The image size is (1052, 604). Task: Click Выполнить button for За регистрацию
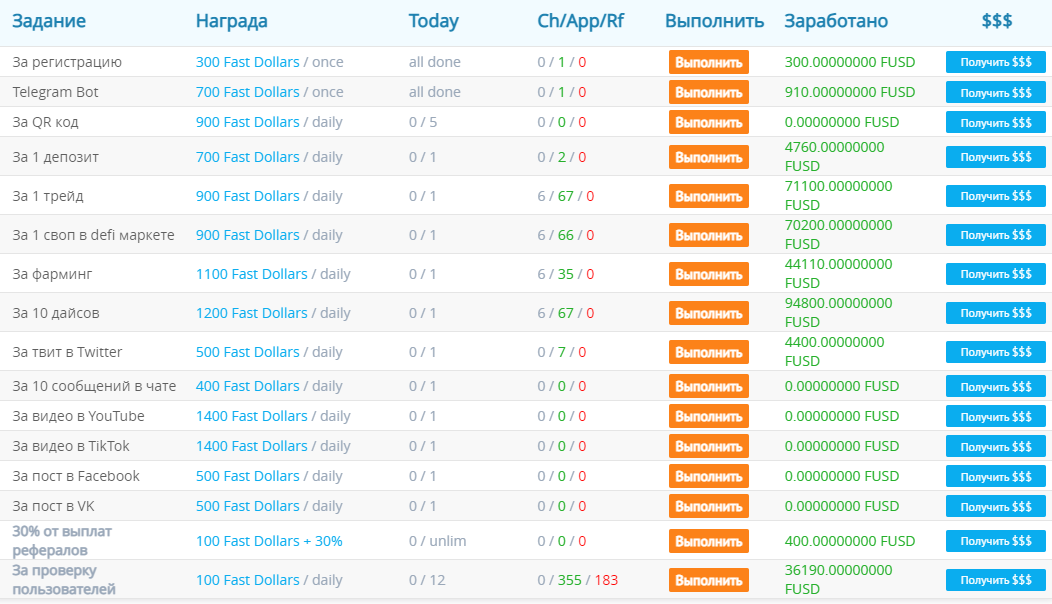(708, 62)
